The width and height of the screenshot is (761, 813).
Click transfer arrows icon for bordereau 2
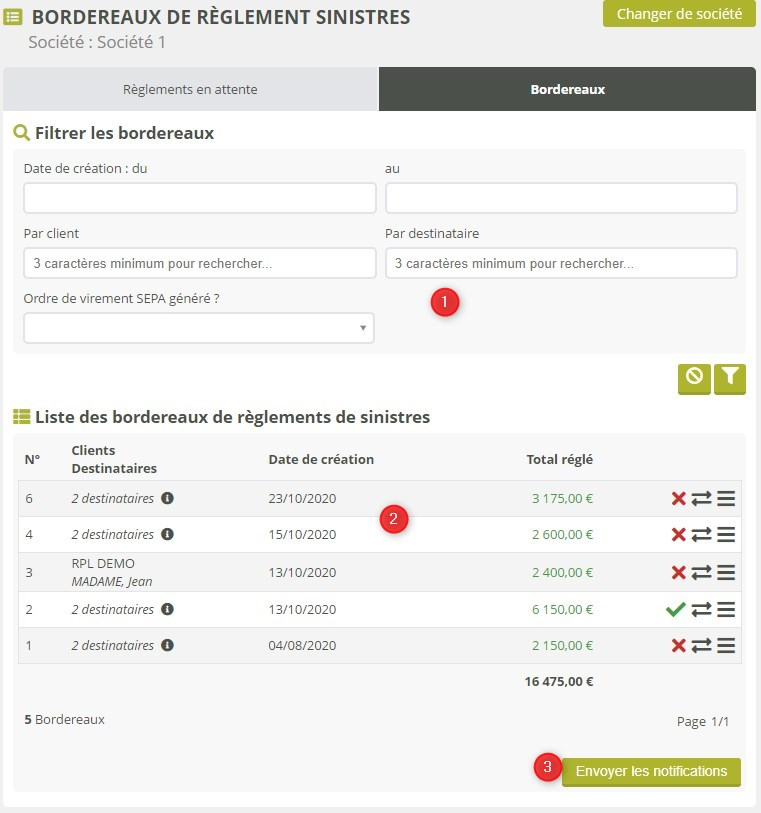tap(701, 609)
